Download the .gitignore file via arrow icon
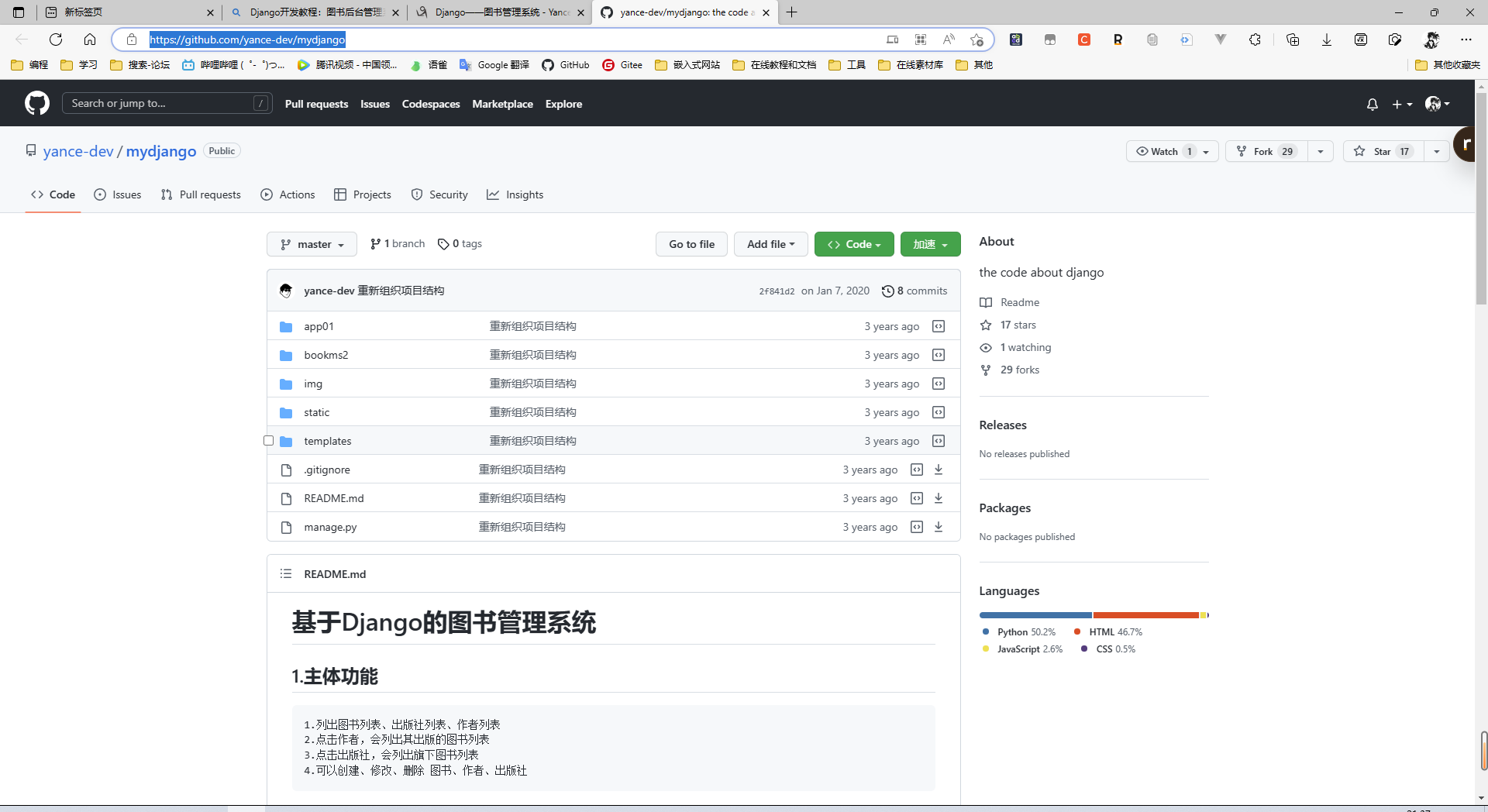 [x=939, y=470]
